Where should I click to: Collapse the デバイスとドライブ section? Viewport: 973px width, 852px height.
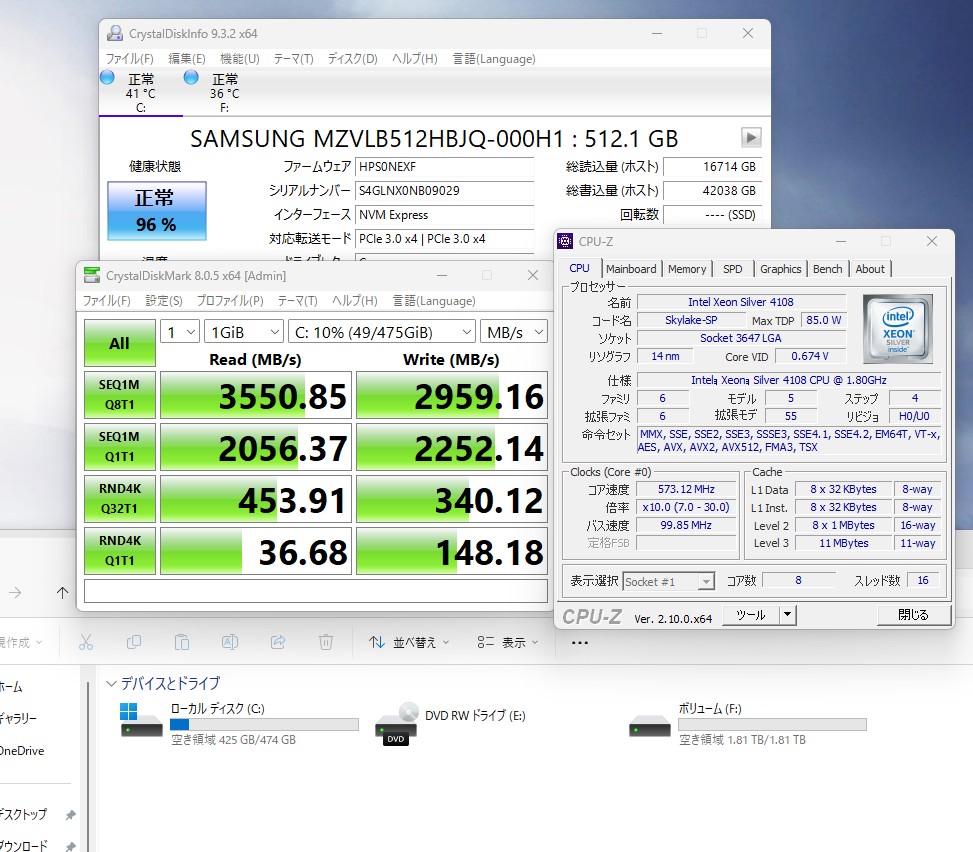click(x=111, y=683)
